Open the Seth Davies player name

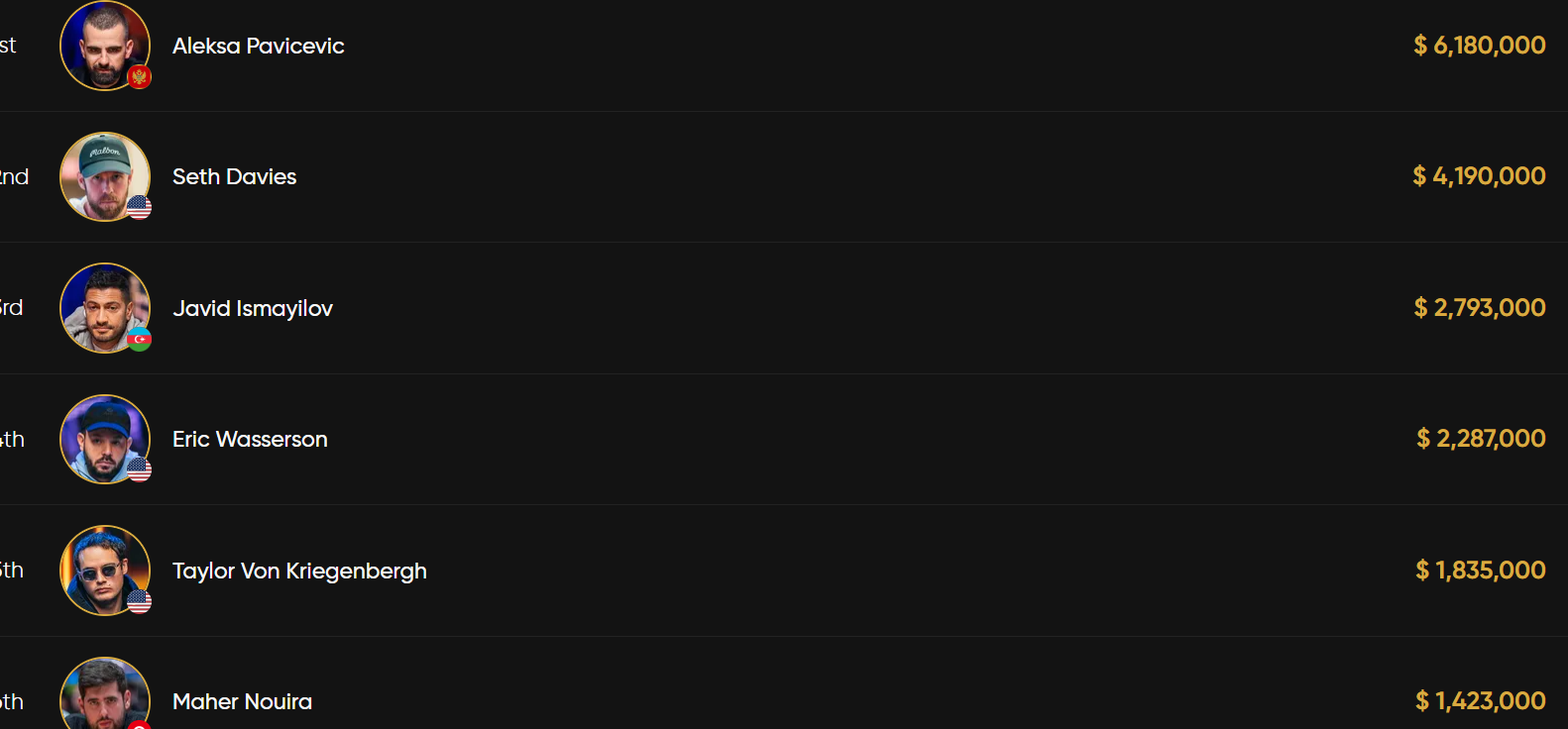coord(234,176)
